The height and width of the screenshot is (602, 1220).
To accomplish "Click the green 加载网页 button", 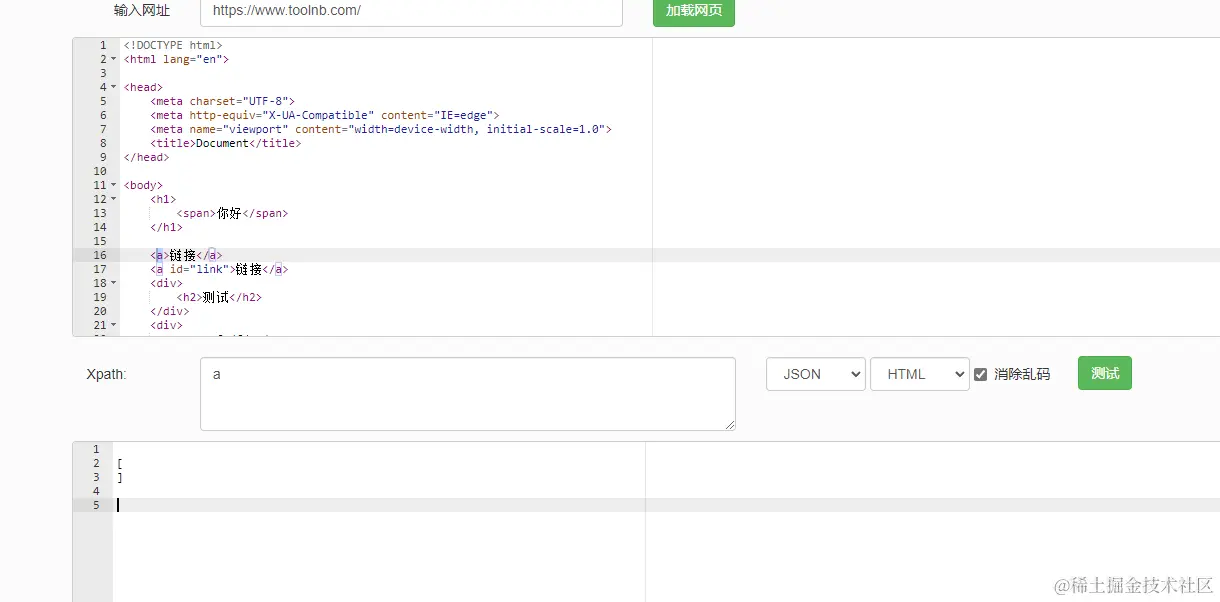I will [694, 11].
